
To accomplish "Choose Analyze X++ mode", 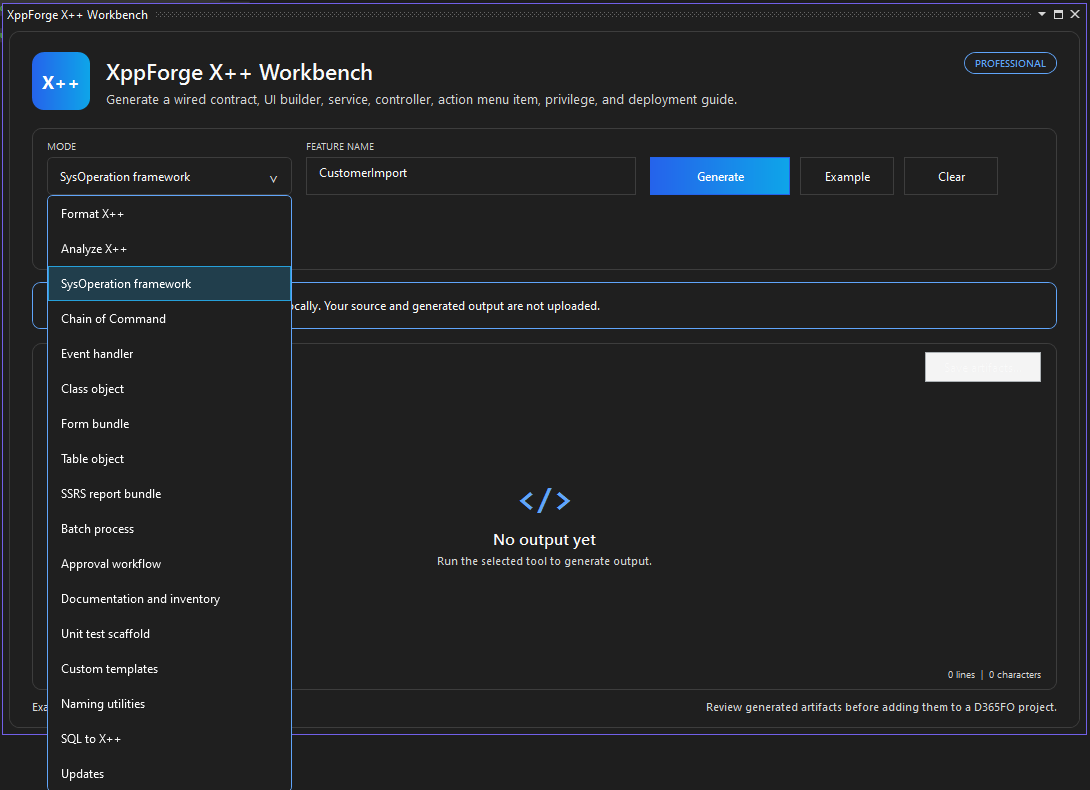I will (169, 249).
